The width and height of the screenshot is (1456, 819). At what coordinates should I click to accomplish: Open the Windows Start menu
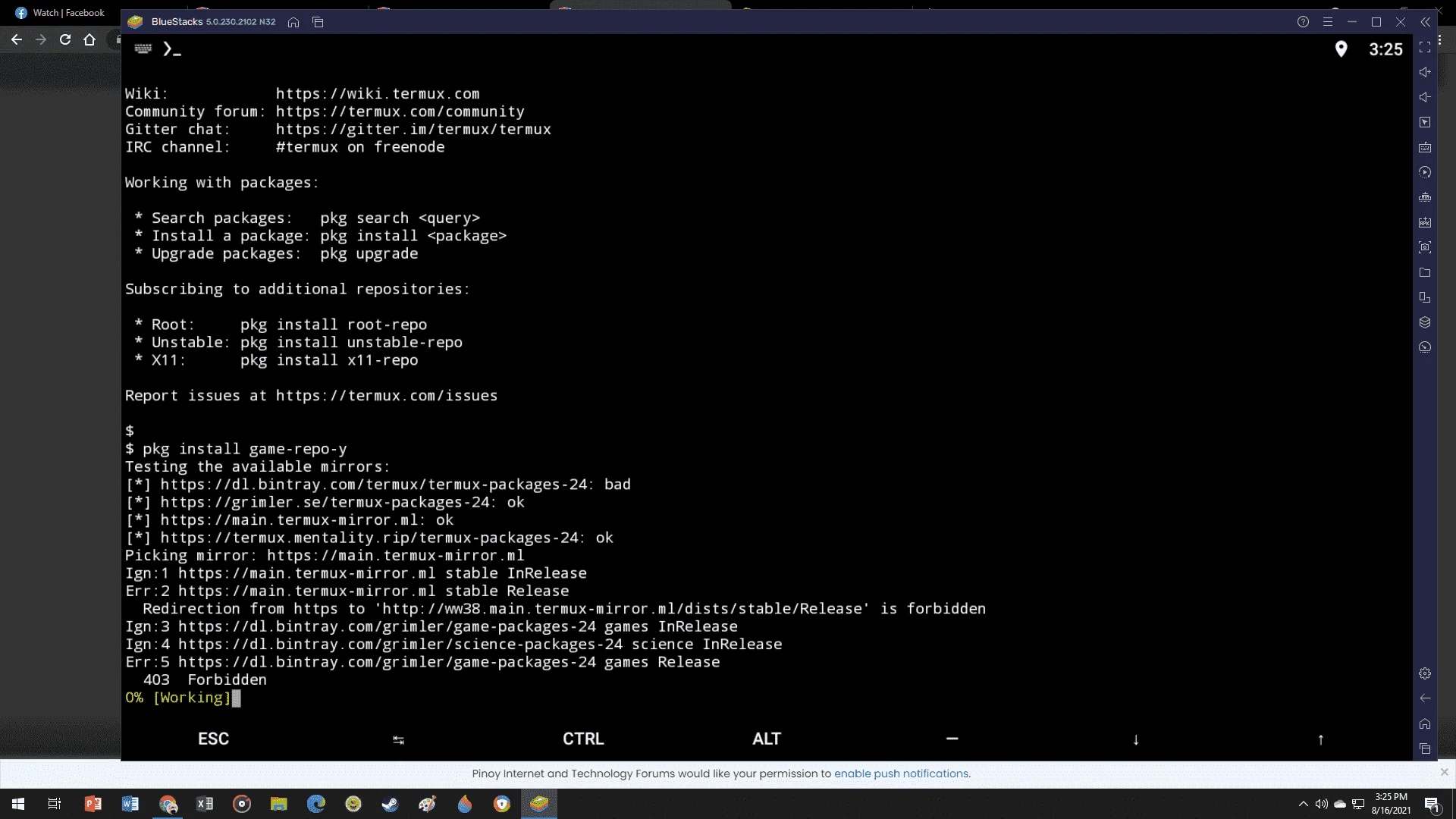18,804
